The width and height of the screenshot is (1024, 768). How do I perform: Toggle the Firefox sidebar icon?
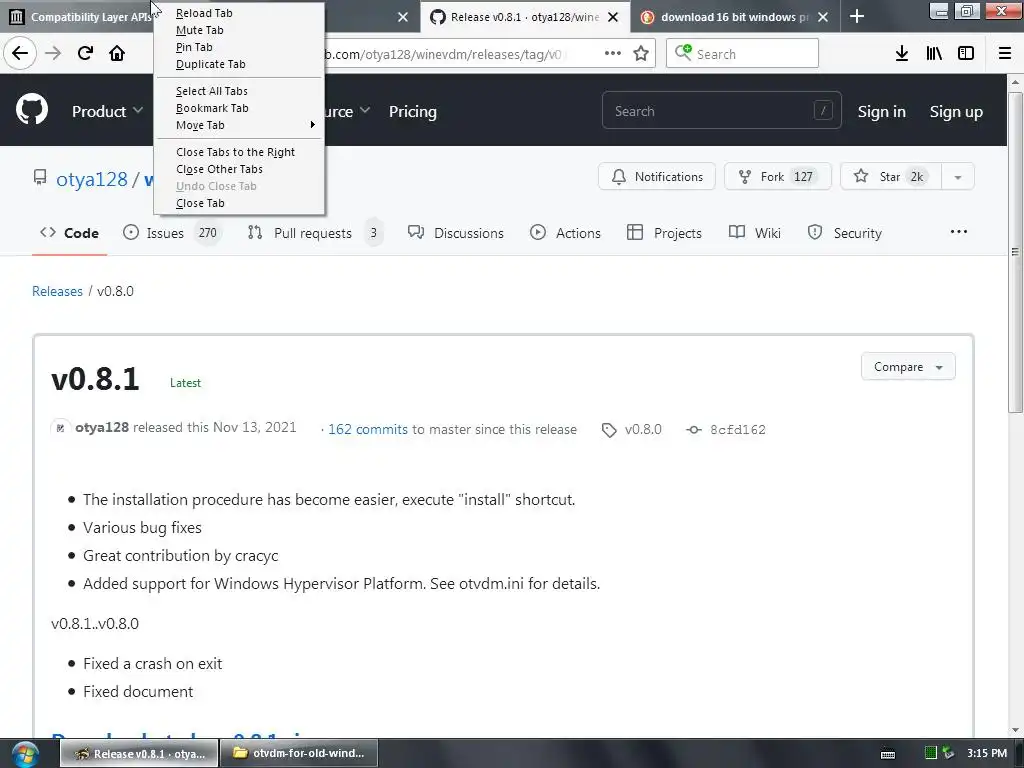click(966, 53)
